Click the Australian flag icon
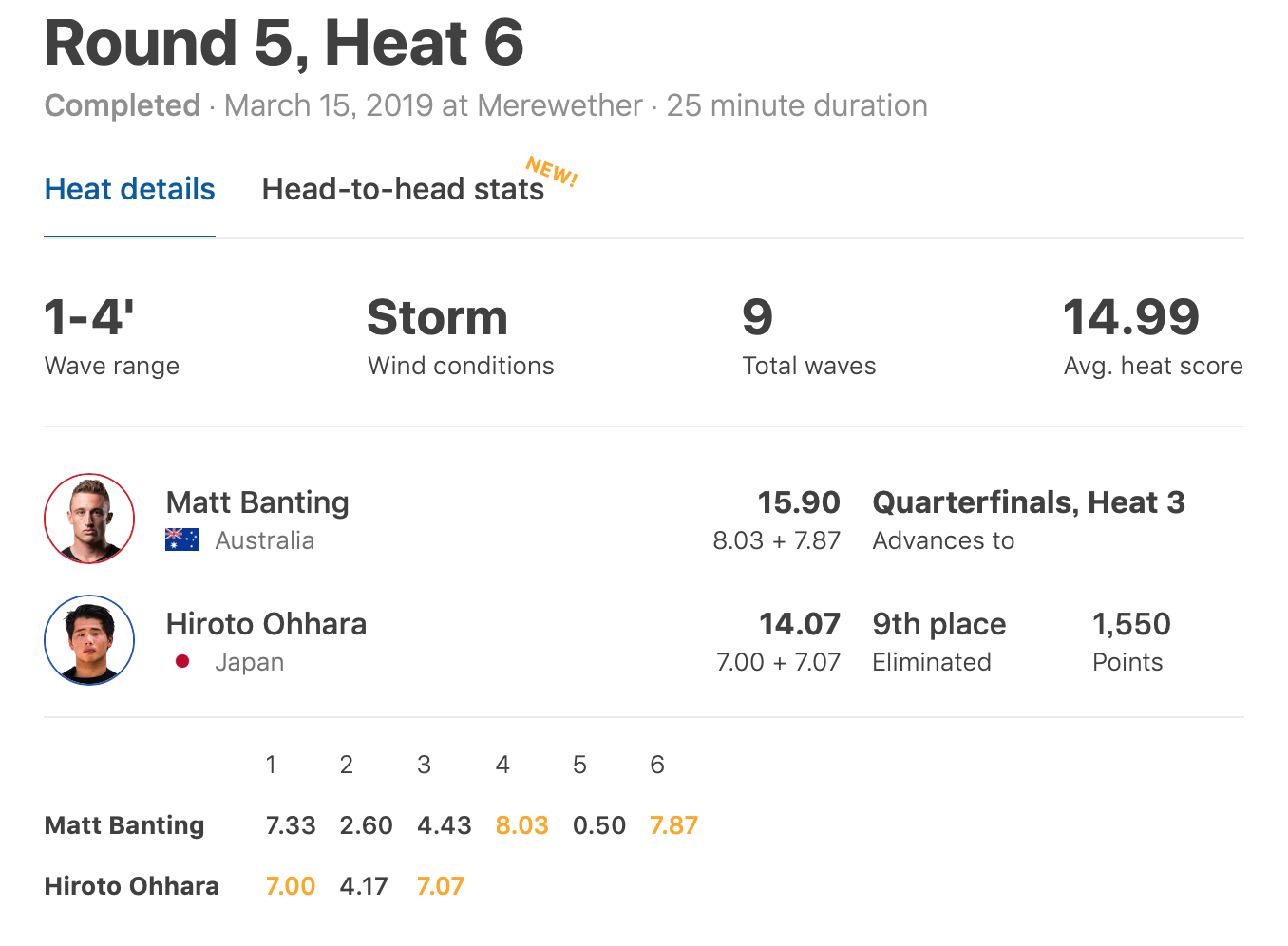 pos(182,539)
